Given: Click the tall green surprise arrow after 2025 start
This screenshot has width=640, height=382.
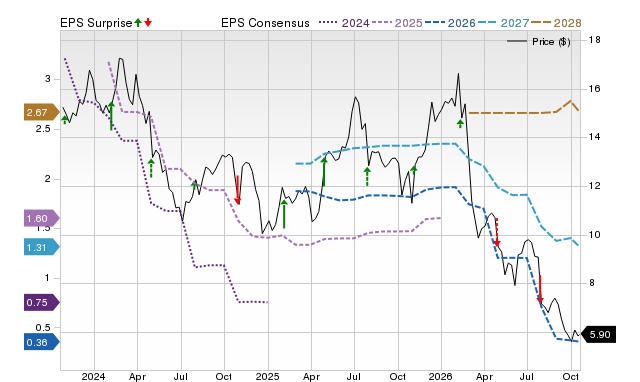Looking at the screenshot, I should [x=284, y=213].
